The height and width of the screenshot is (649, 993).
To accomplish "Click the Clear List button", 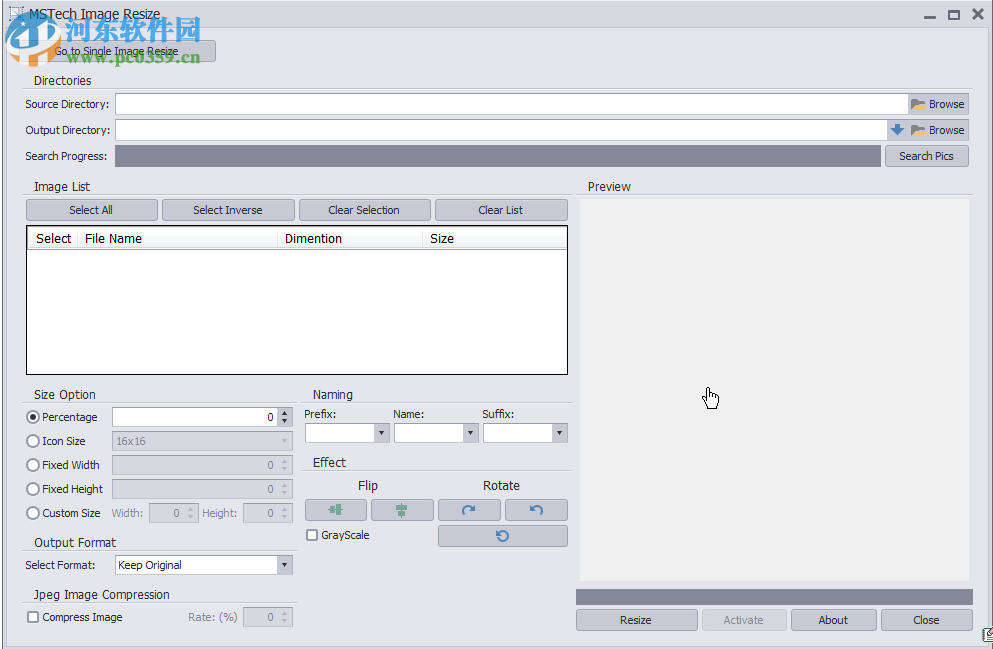I will point(500,209).
